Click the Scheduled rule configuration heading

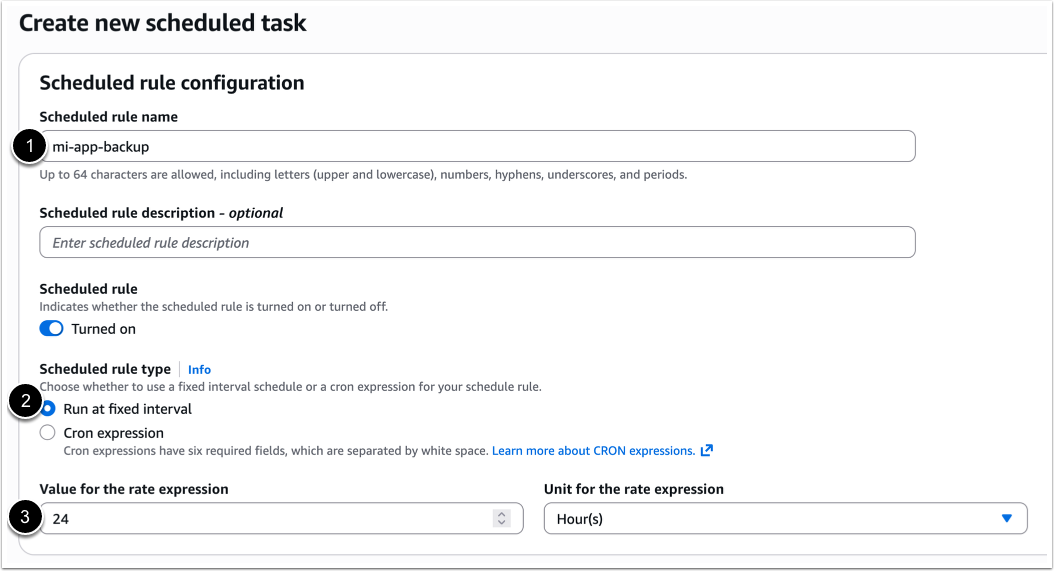171,83
